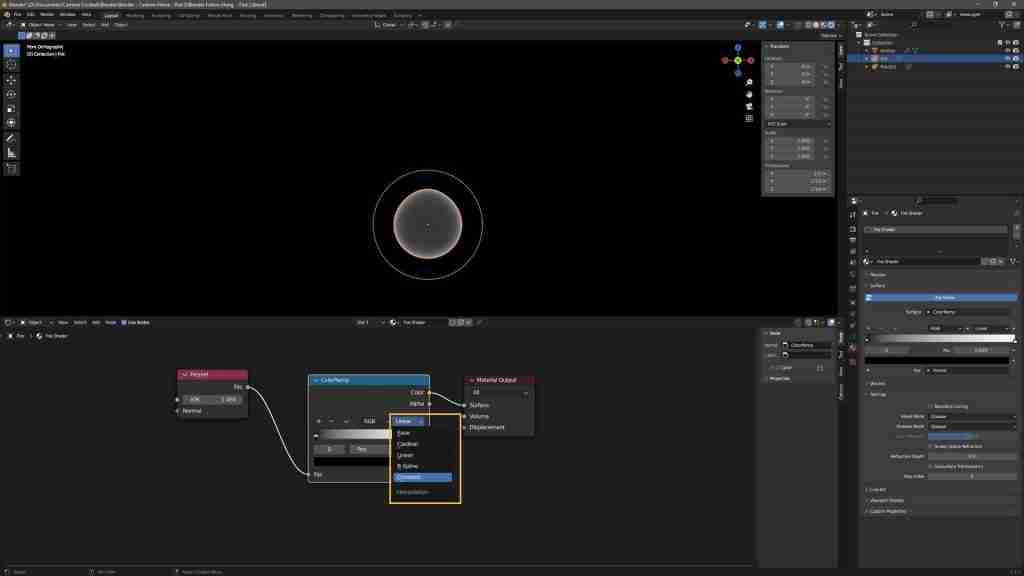
Task: Open the Object Mode dropdown in the viewport header
Action: pyautogui.click(x=38, y=25)
